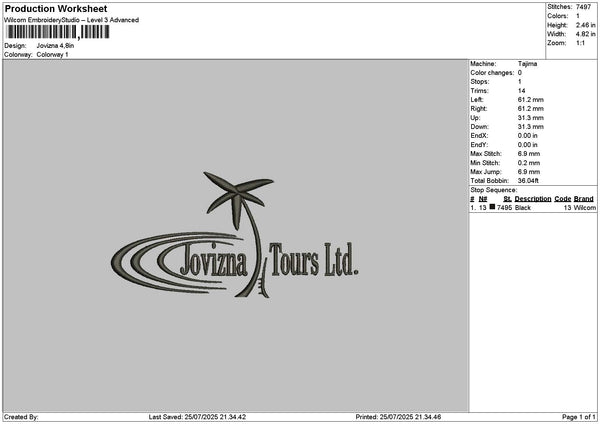Click the 'Down:' measurement label

click(479, 127)
